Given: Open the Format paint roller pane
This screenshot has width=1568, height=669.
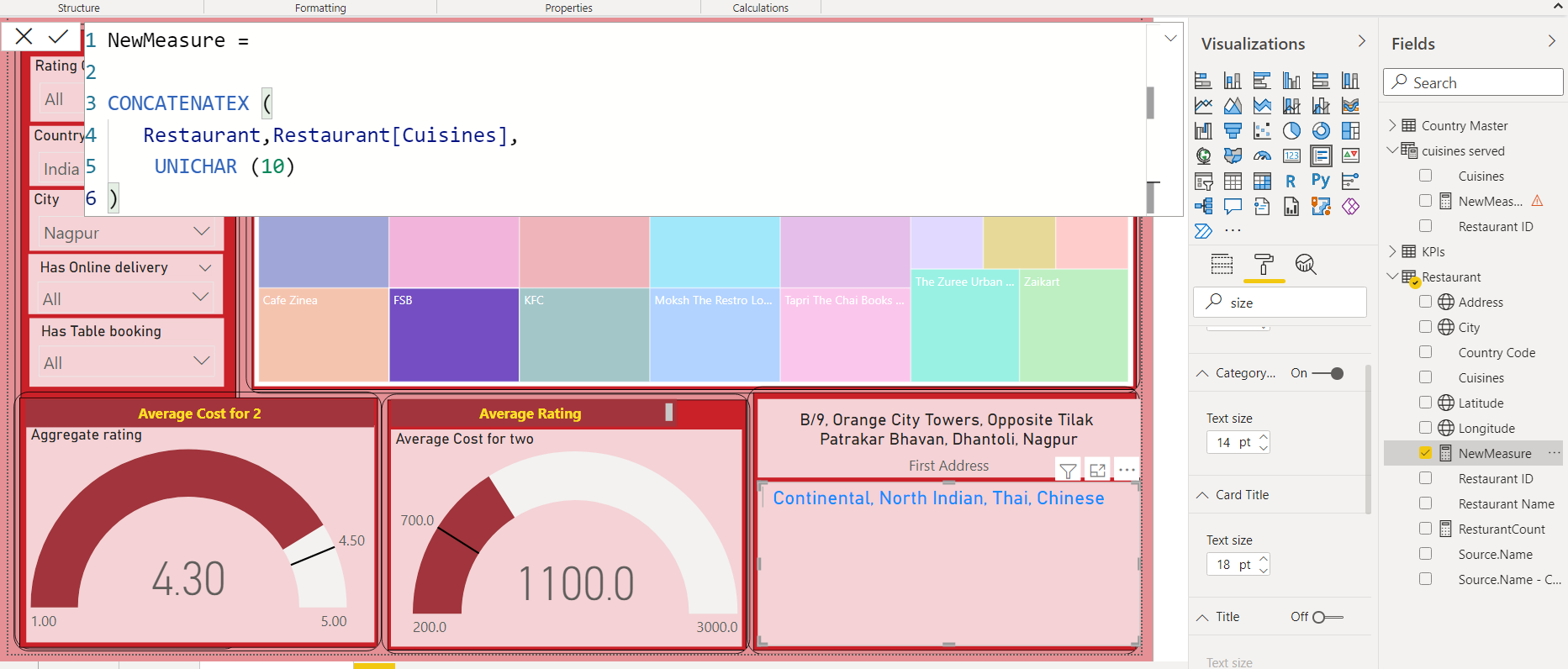Looking at the screenshot, I should tap(1264, 265).
